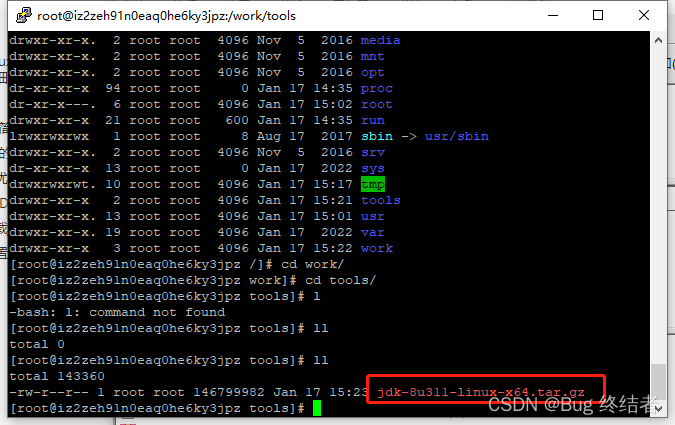This screenshot has width=675, height=425.
Task: Click the 'srv' directory name
Action: pyautogui.click(x=373, y=152)
